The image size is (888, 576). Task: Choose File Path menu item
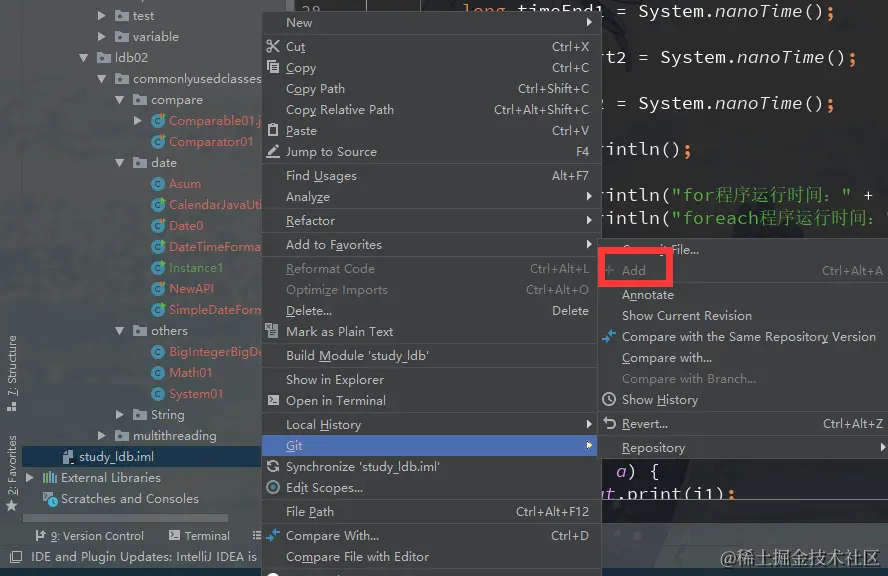click(430, 511)
